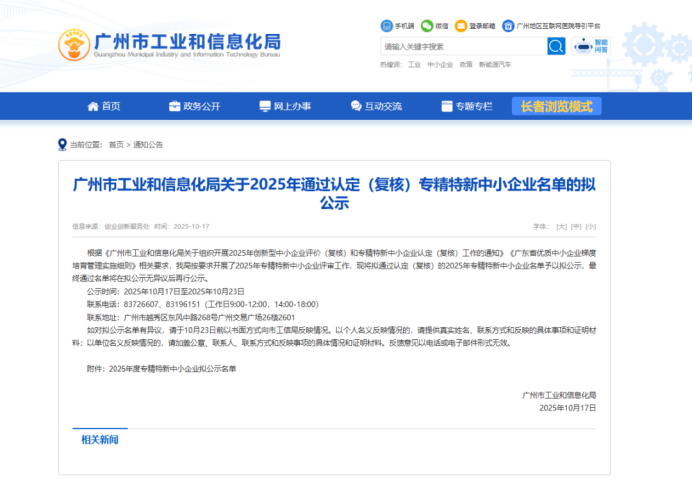Screen dimensions: 693x481
Task: Open attachment 2025年度专精特新中小企业拟公示名单
Action: tap(173, 369)
